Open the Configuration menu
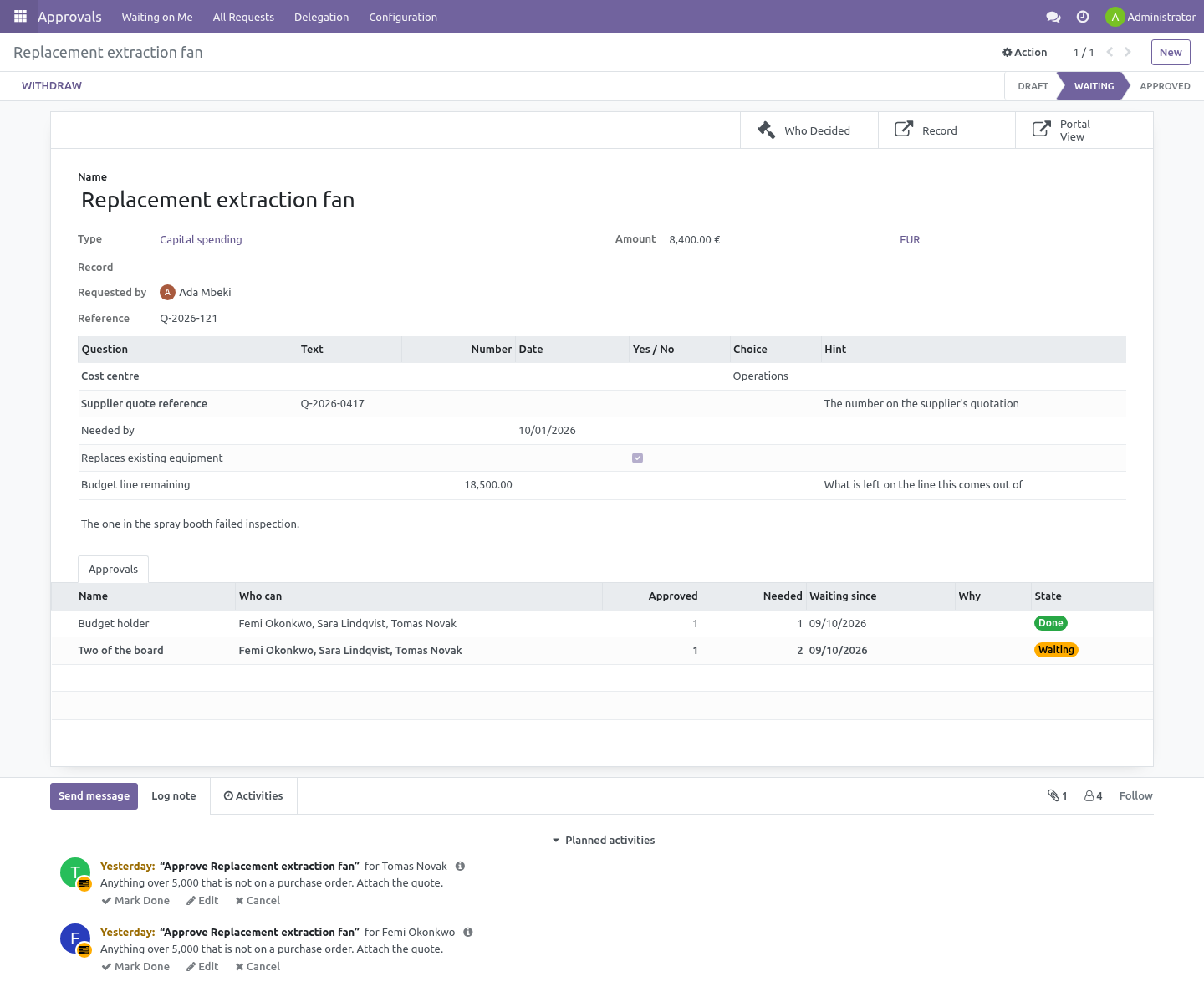Screen dimensions: 1204x987 403,17
